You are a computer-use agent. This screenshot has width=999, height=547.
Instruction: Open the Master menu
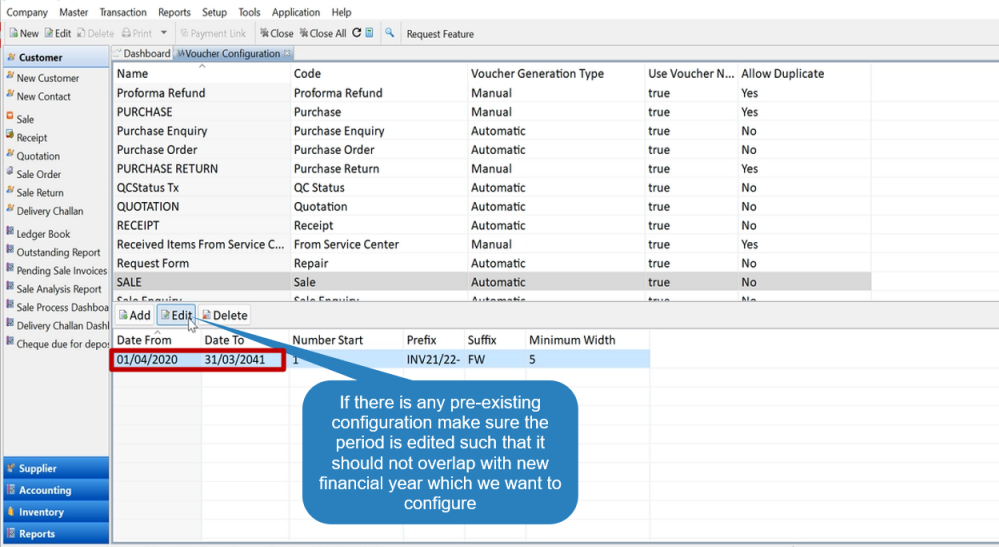(x=73, y=12)
